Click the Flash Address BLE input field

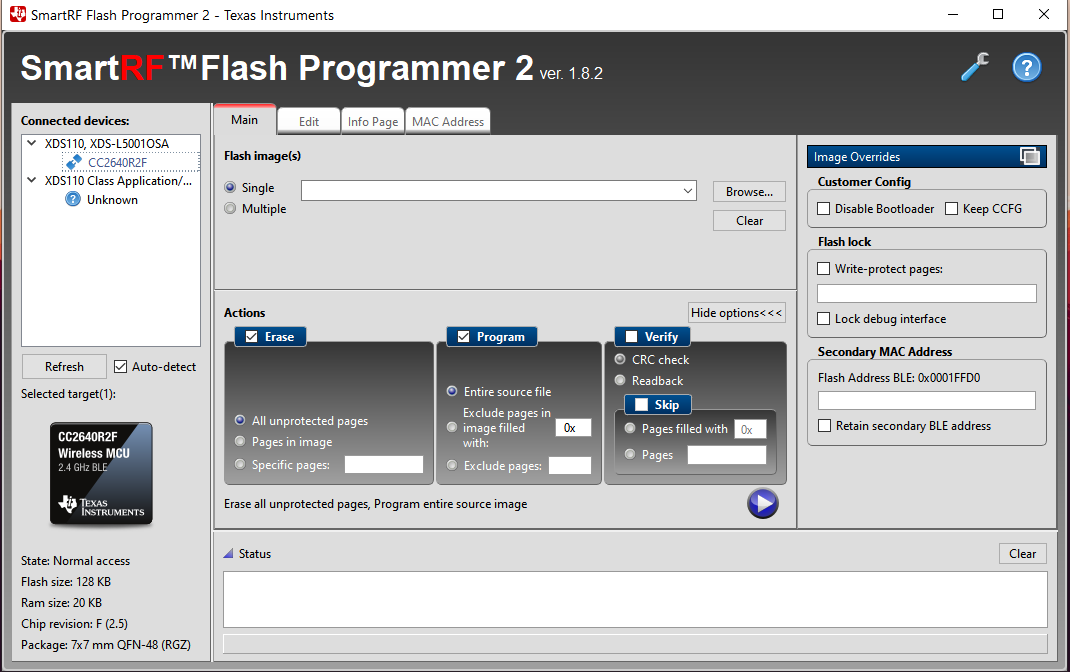(x=927, y=400)
